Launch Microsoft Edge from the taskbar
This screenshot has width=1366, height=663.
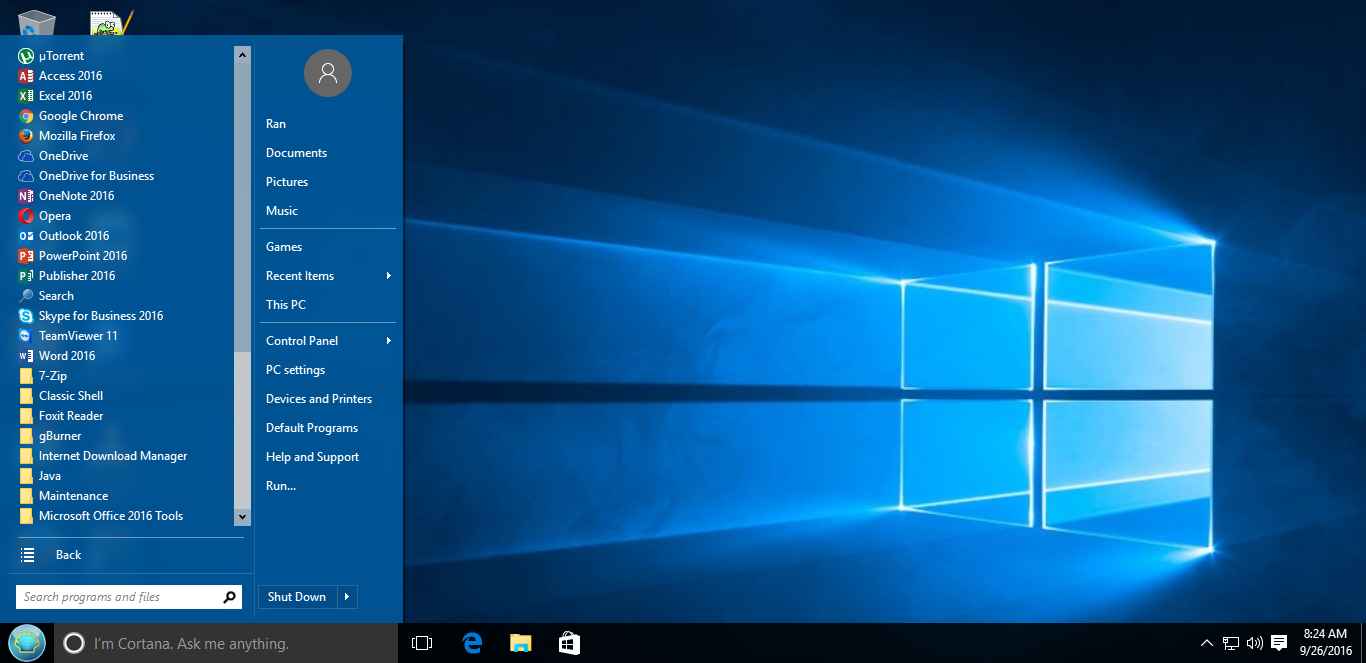click(x=472, y=643)
